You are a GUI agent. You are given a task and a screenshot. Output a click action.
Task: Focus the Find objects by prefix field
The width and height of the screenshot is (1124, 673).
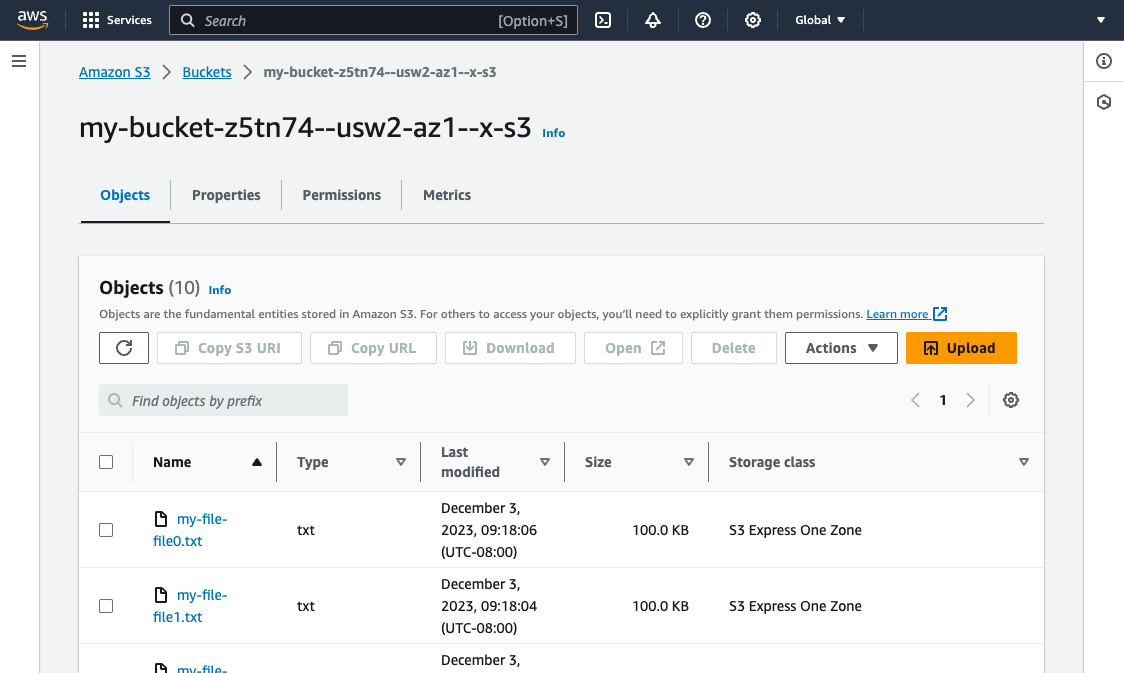pyautogui.click(x=224, y=401)
